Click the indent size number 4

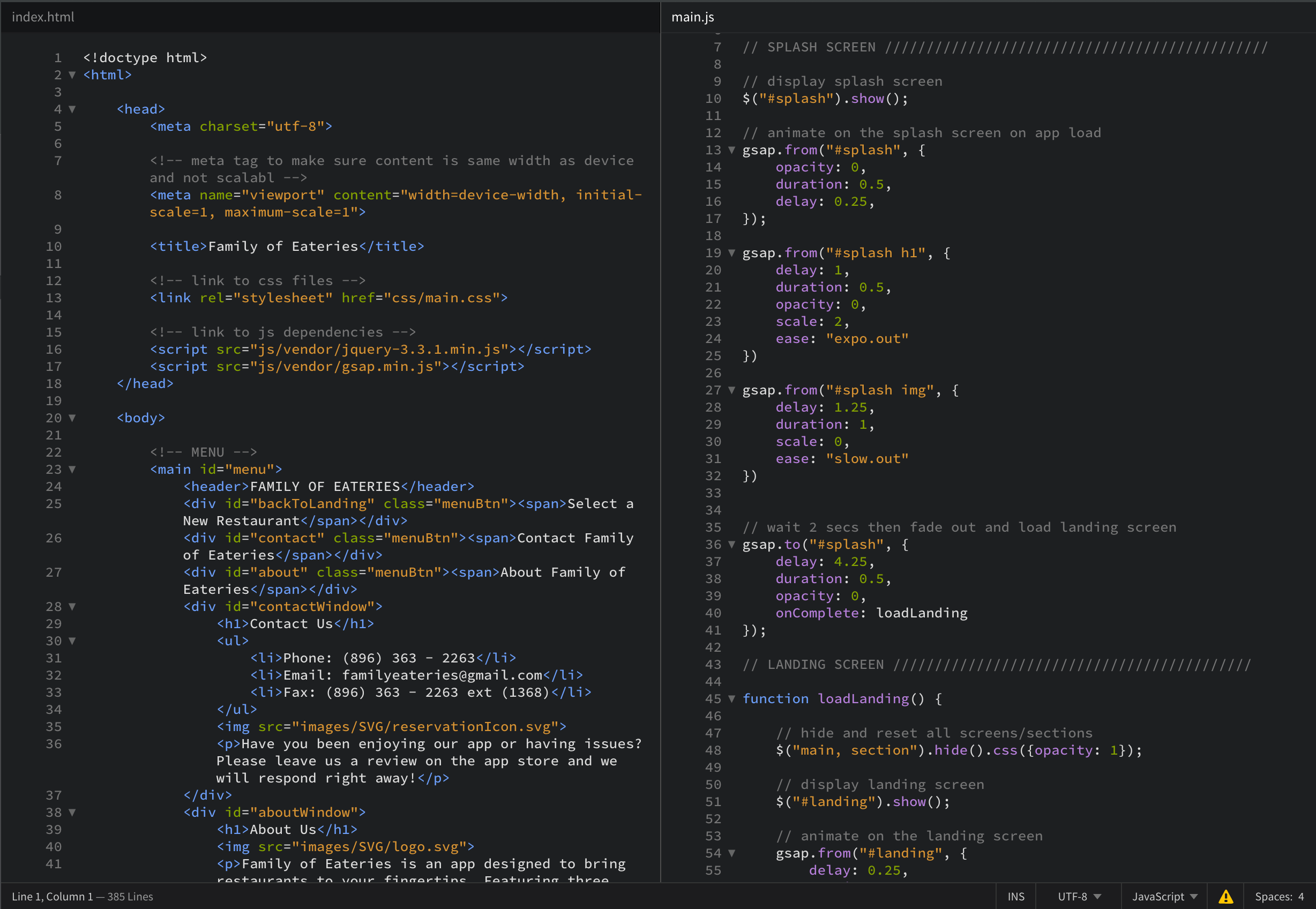point(1300,897)
